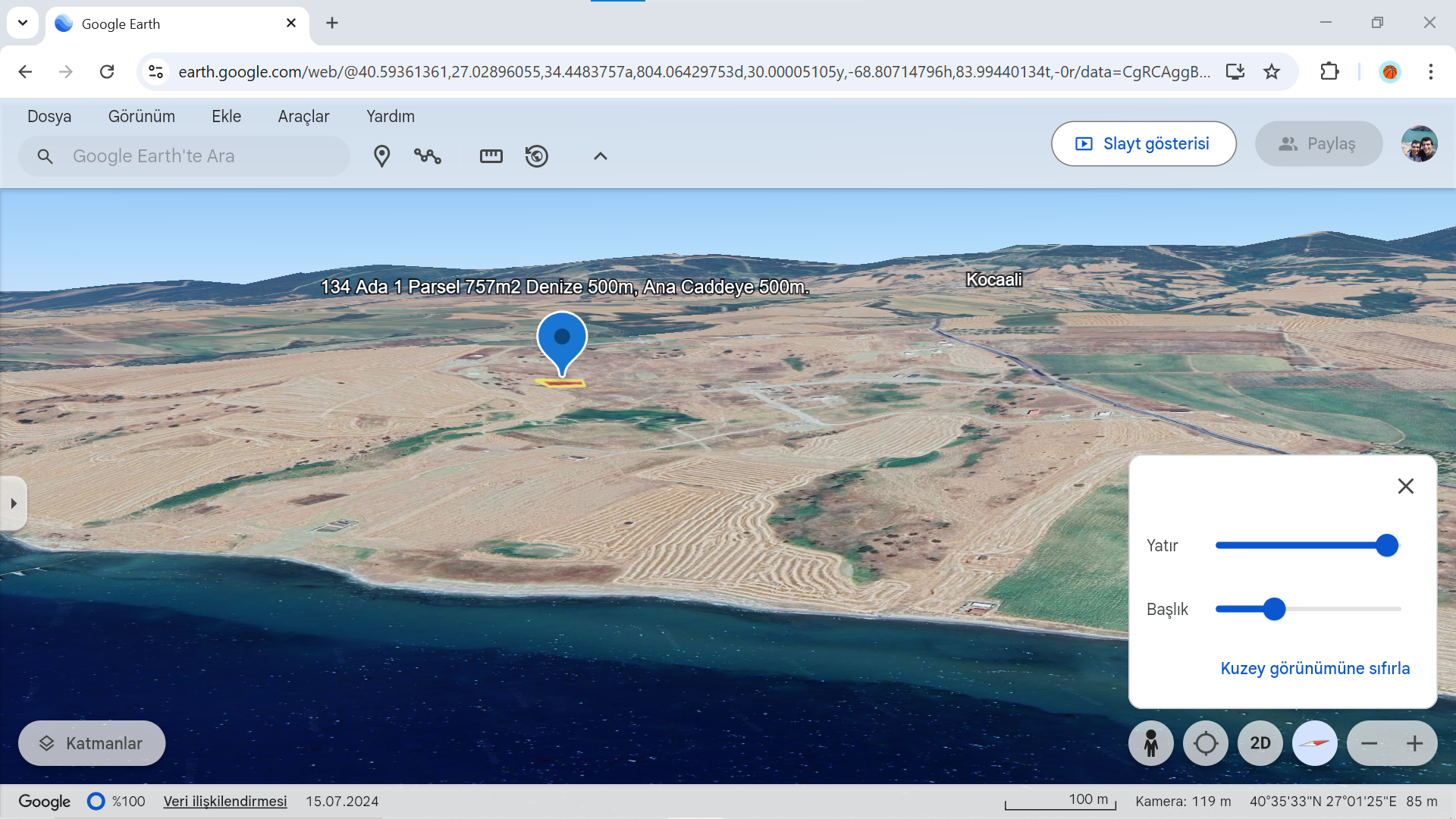Click the Pegman Street View icon
The image size is (1456, 819).
point(1150,743)
